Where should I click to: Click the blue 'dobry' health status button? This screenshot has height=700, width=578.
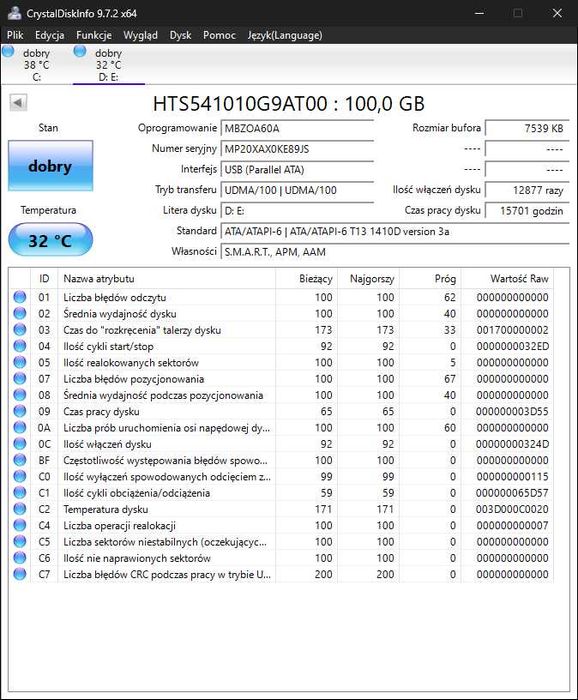click(x=50, y=166)
